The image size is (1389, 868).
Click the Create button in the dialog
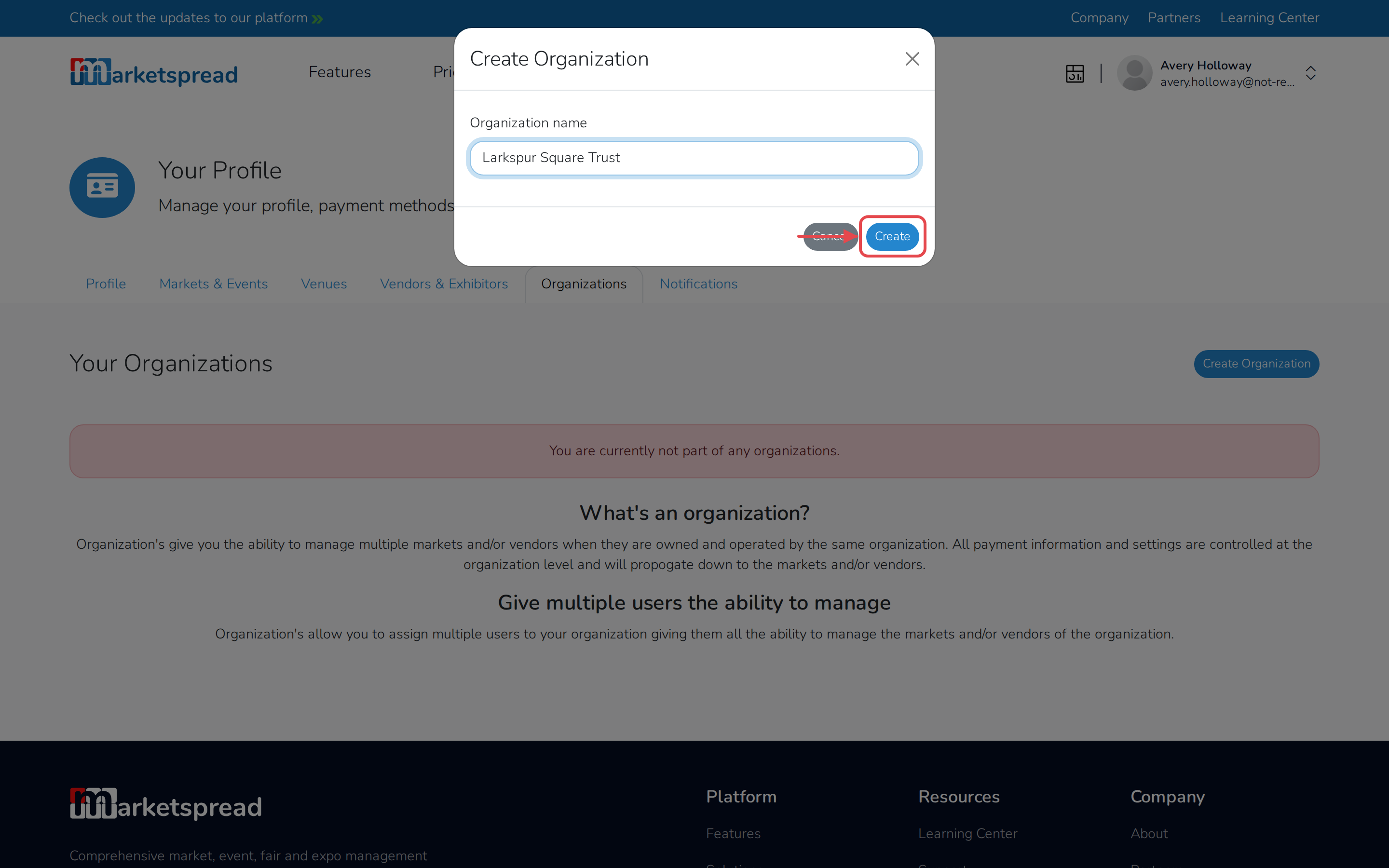tap(892, 236)
